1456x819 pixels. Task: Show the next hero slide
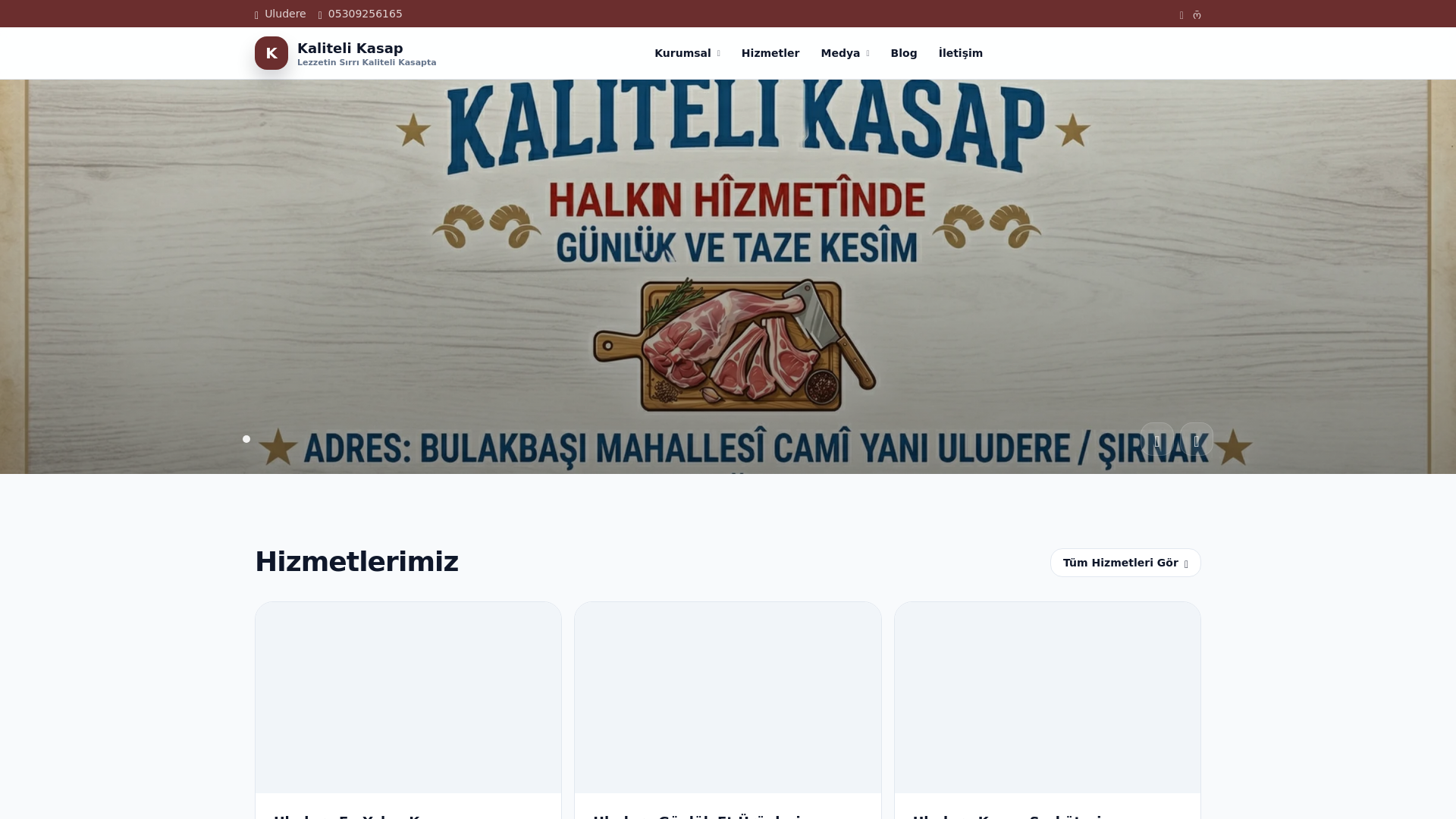(1197, 439)
